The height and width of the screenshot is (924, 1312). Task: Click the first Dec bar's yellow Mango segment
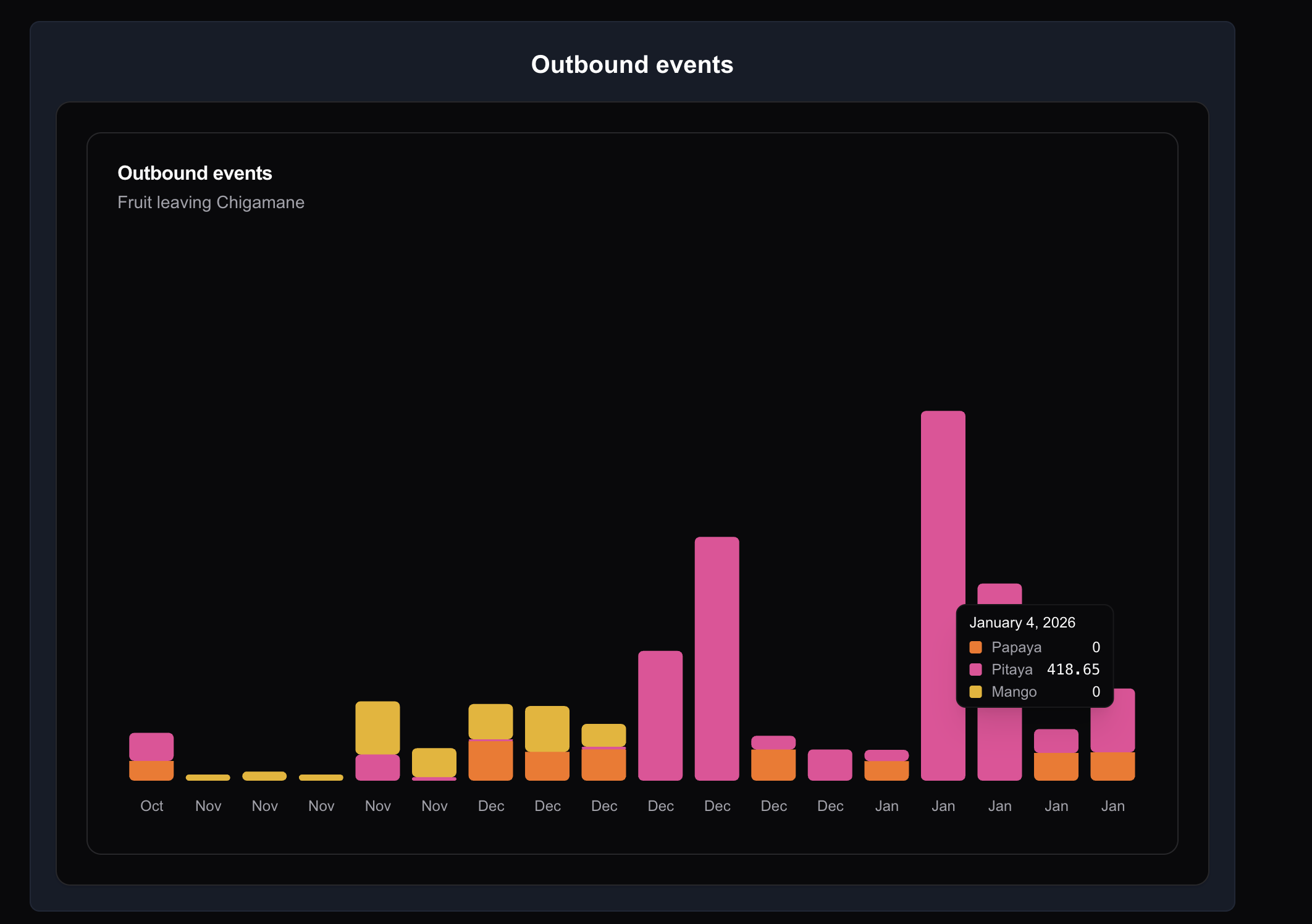click(x=490, y=721)
